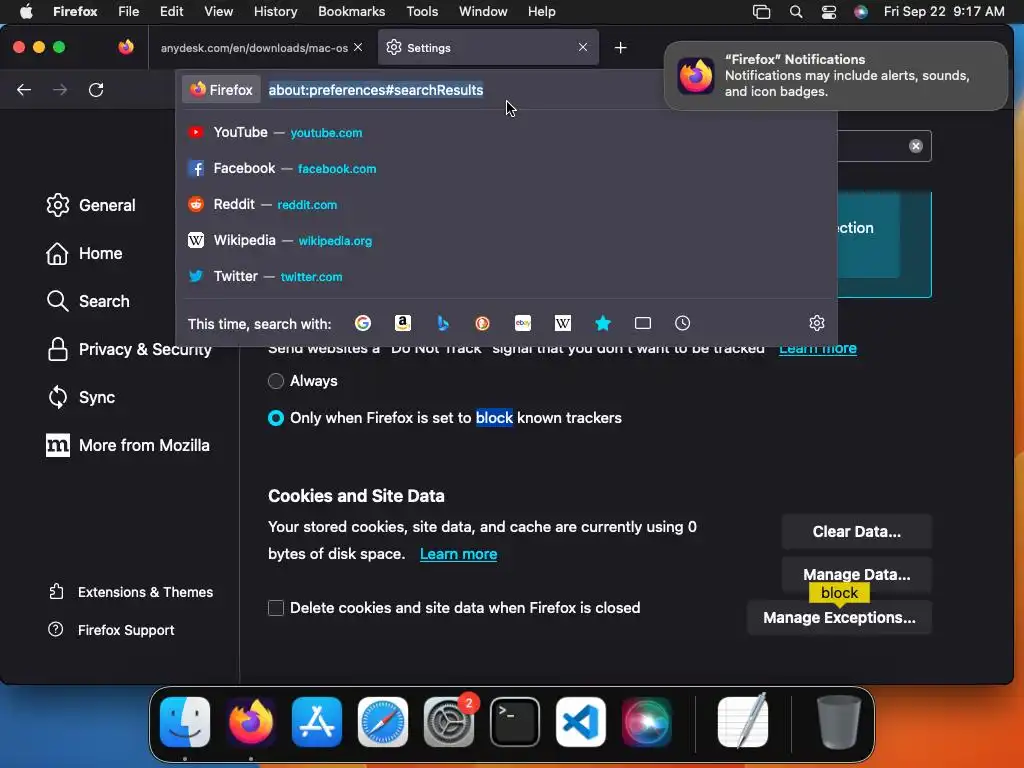
Task: Switch to the anydesk.com tab
Action: tap(254, 48)
